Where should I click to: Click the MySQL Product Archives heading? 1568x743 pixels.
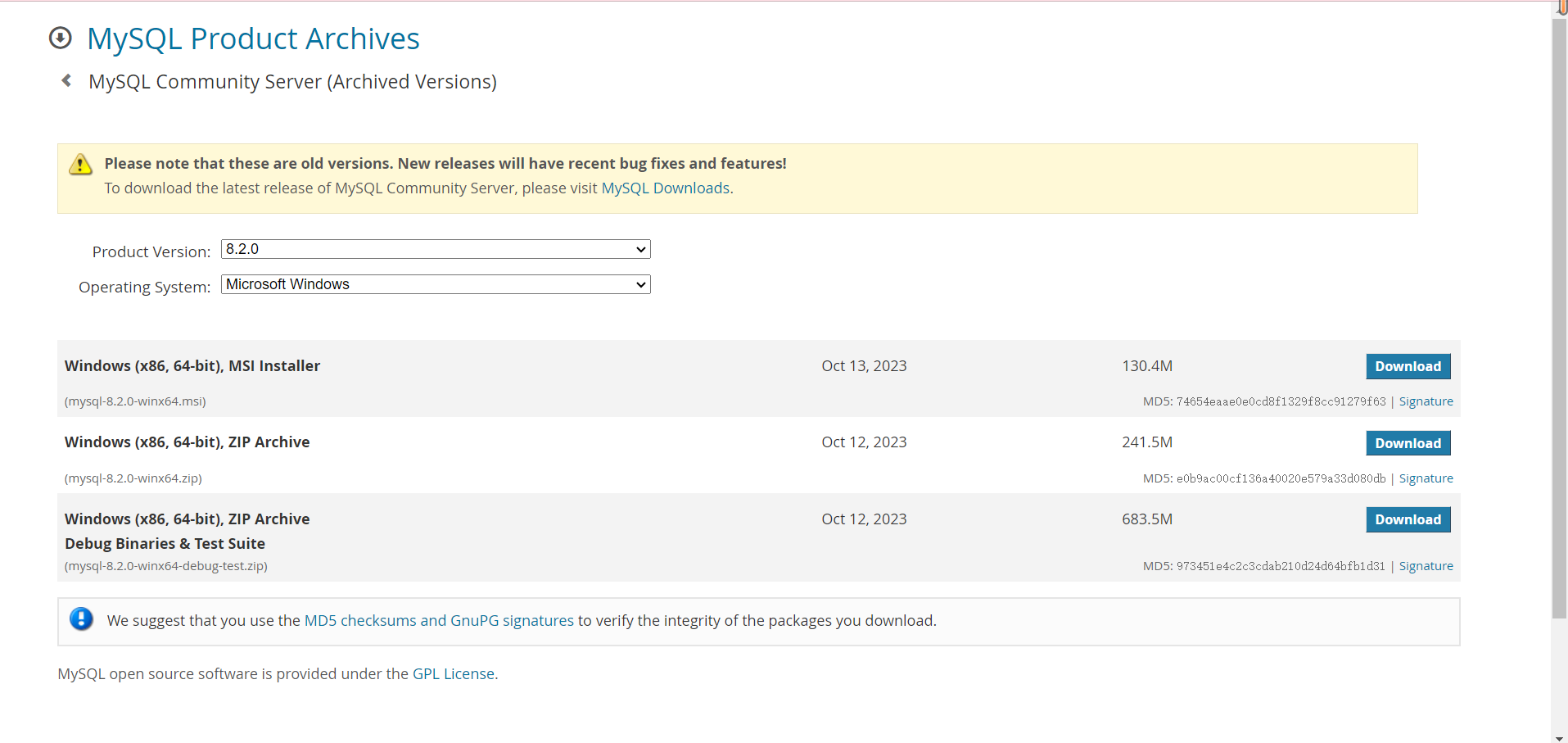click(253, 39)
